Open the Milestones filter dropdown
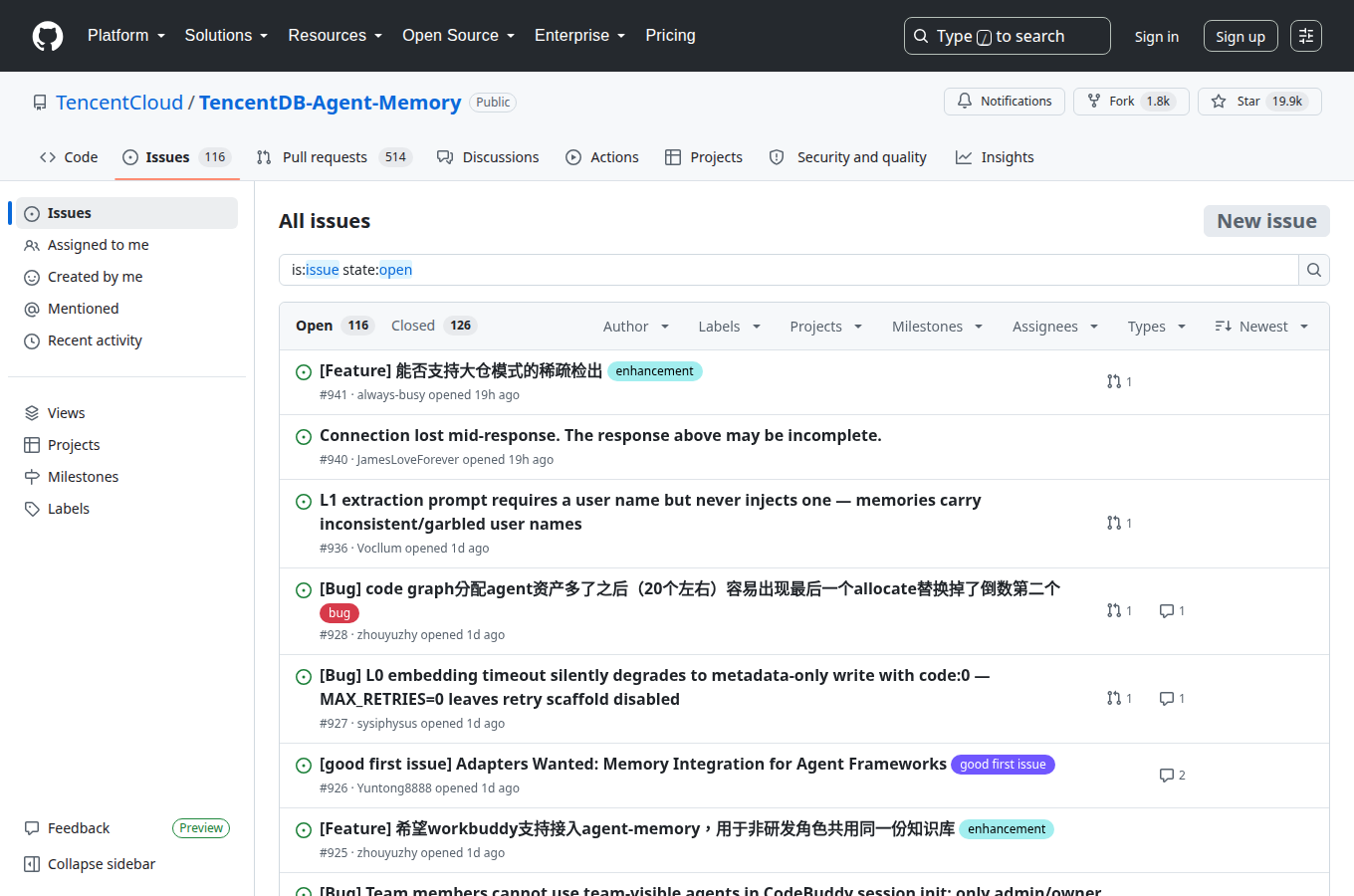Image resolution: width=1354 pixels, height=896 pixels. pyautogui.click(x=937, y=327)
